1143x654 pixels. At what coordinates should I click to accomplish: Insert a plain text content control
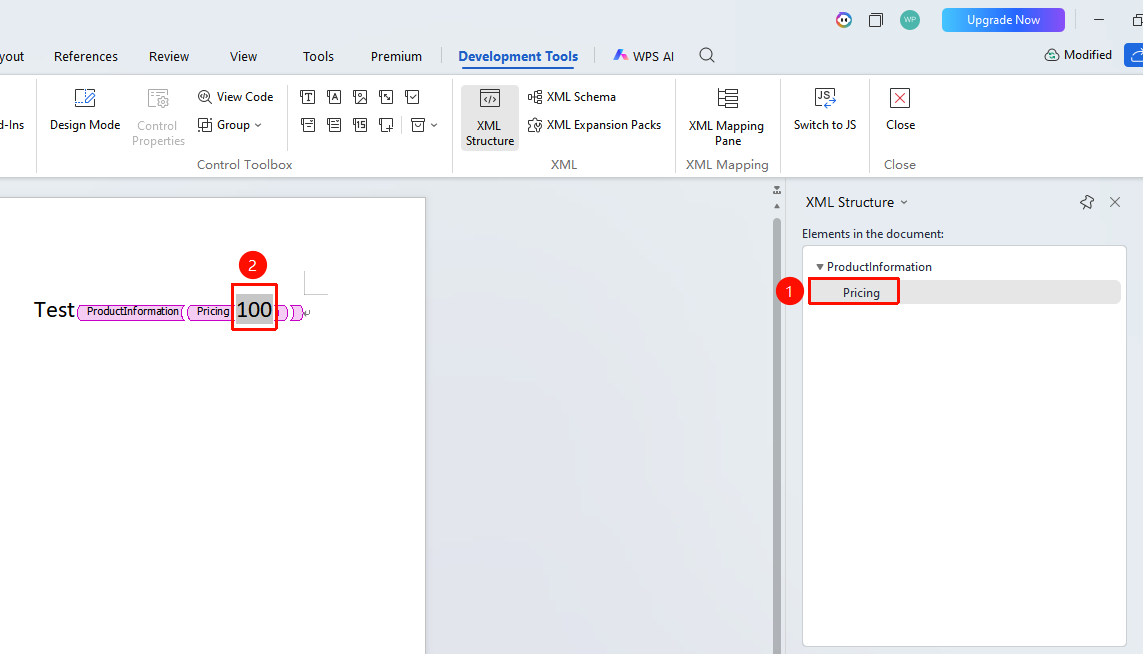(x=334, y=97)
